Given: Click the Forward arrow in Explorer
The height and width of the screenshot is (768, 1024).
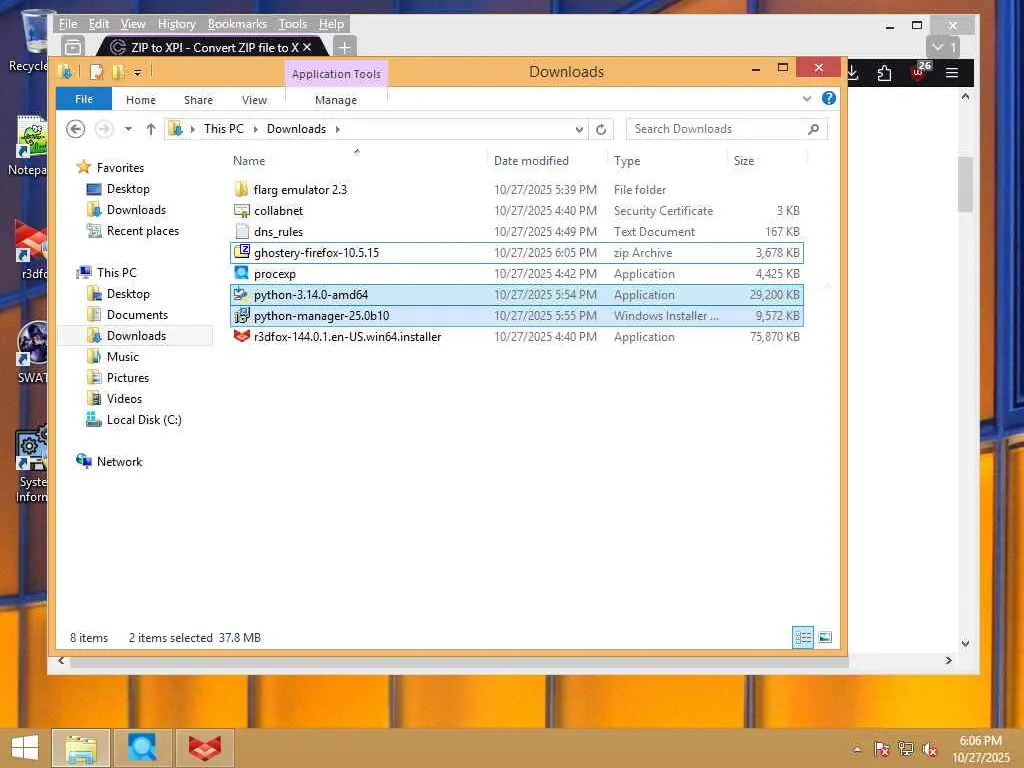Looking at the screenshot, I should (104, 129).
